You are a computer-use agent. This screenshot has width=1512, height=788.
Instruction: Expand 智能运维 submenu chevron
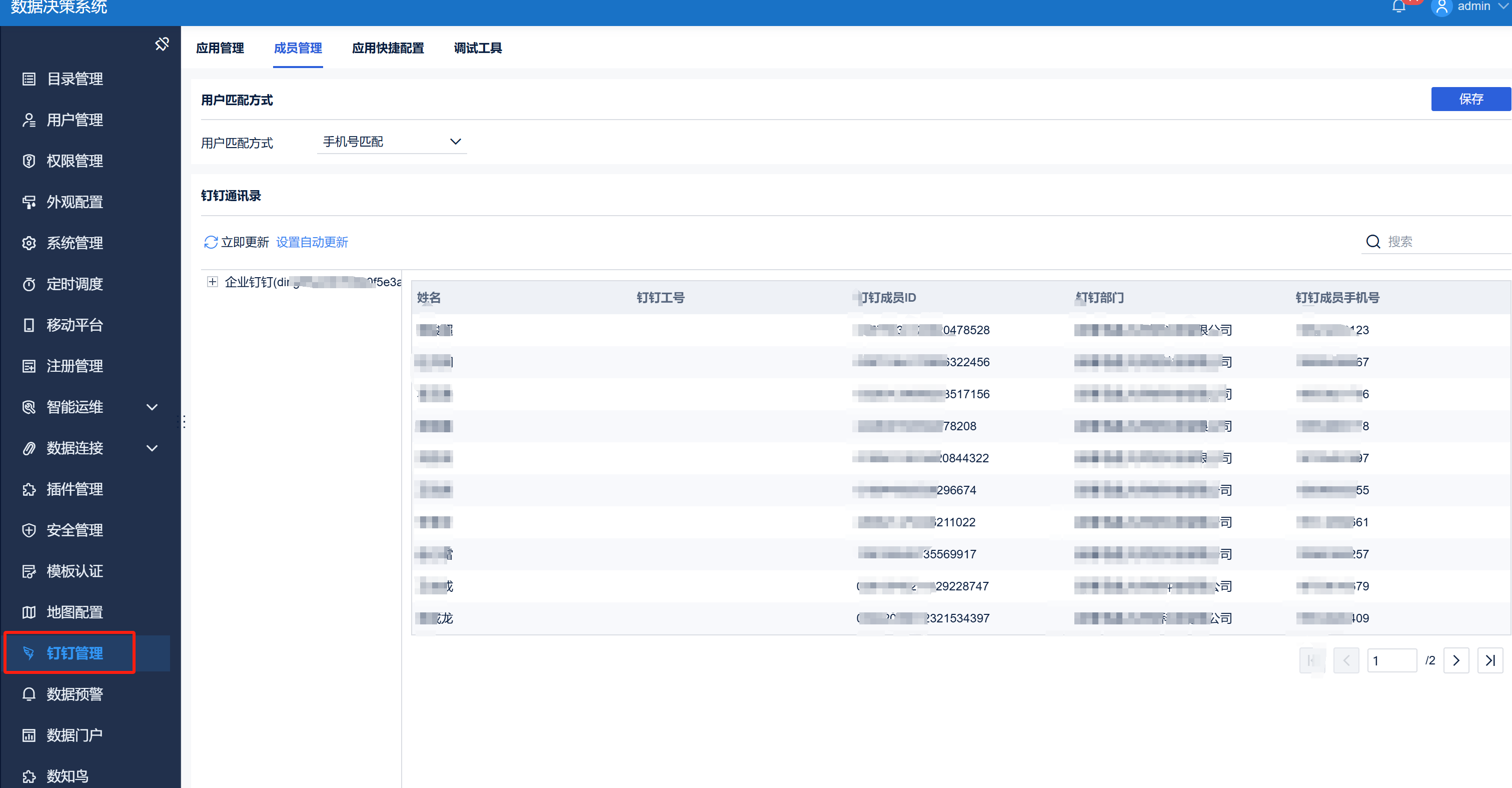152,407
